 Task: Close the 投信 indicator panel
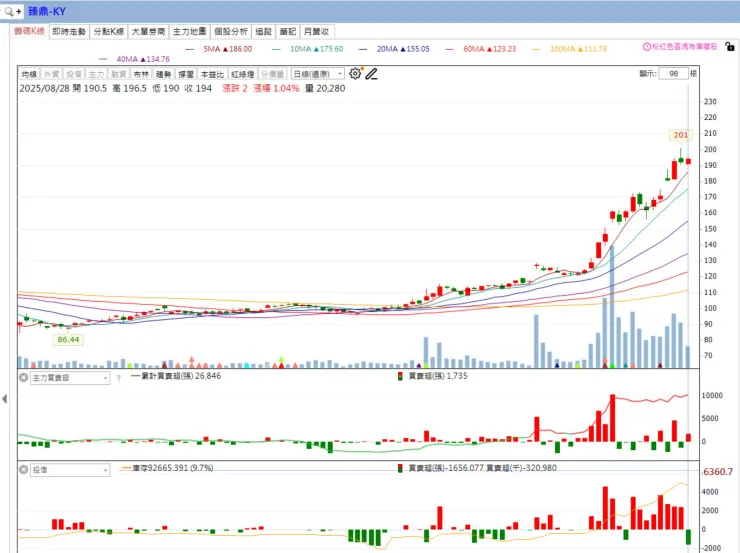[x=24, y=469]
